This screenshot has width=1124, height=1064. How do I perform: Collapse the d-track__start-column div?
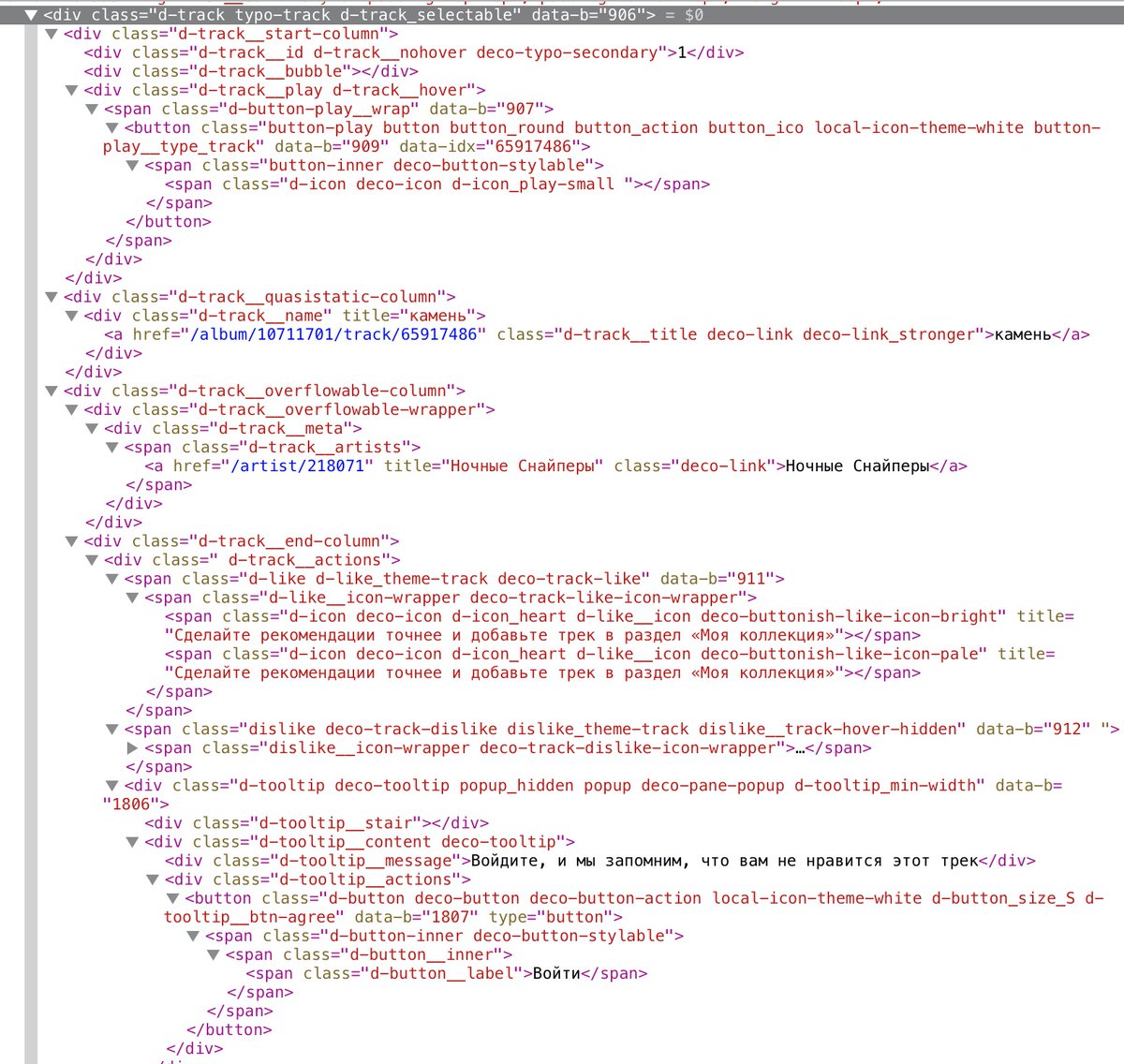coord(52,34)
